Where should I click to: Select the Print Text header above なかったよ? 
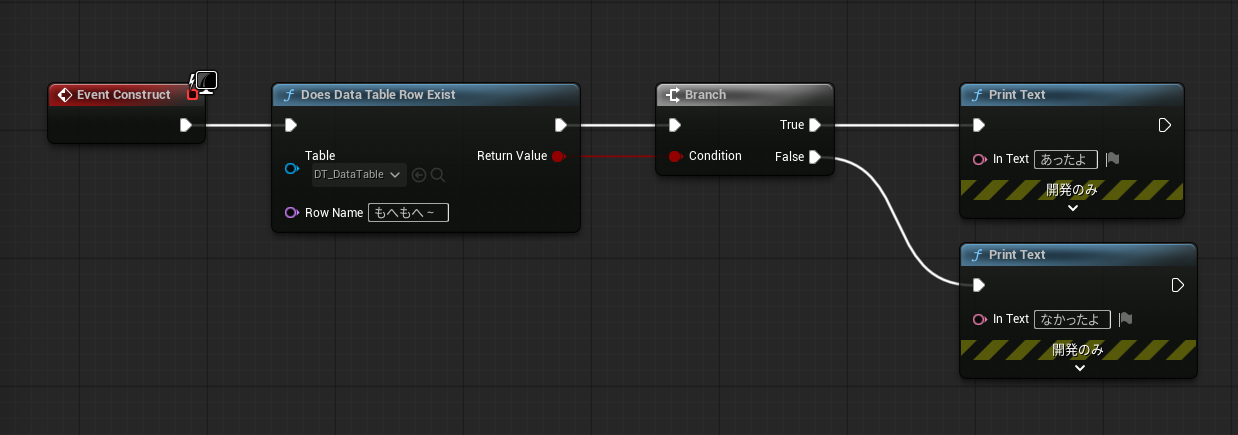(1079, 255)
